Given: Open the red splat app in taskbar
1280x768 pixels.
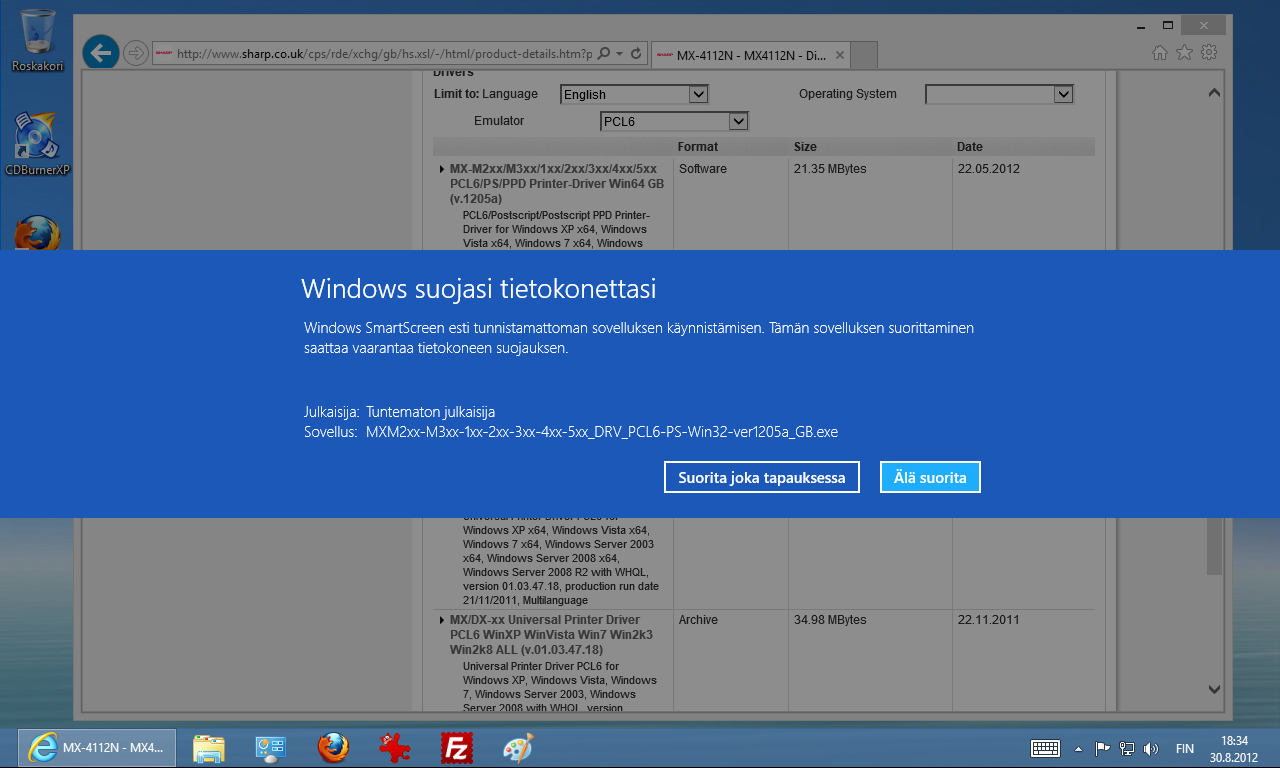Looking at the screenshot, I should click(395, 747).
